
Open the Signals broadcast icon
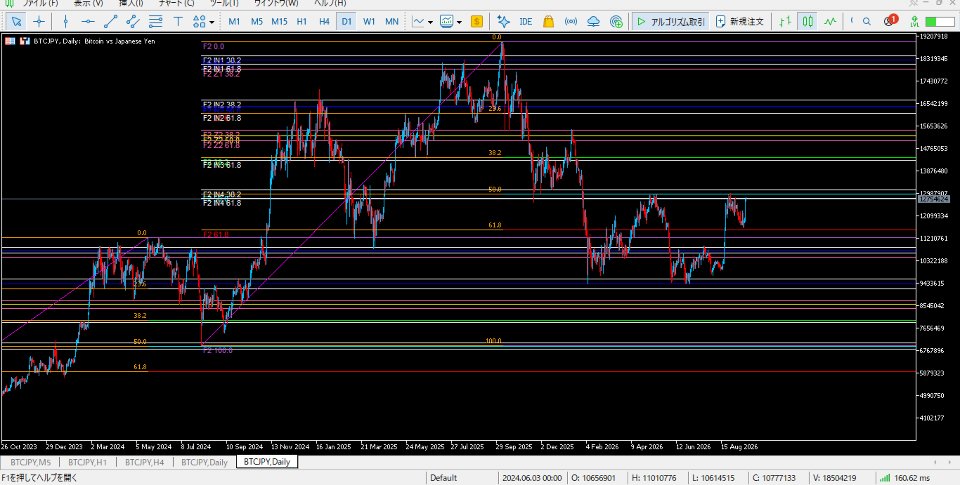point(571,21)
